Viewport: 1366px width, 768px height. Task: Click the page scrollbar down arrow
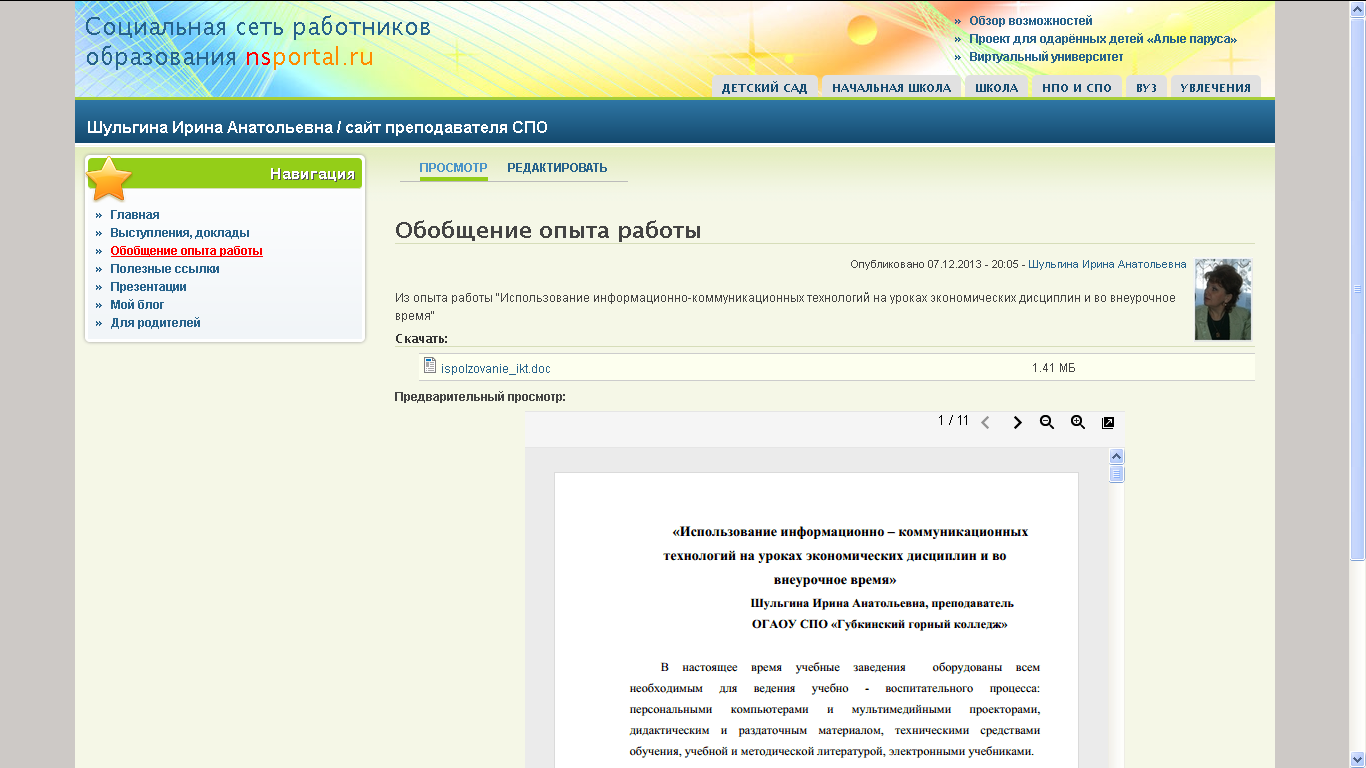pyautogui.click(x=1357, y=759)
